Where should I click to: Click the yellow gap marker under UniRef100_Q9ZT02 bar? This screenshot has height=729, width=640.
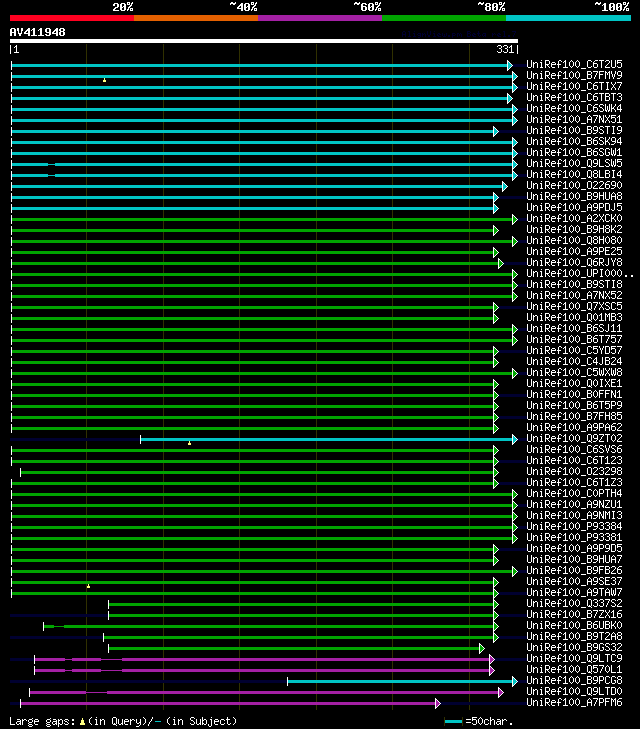point(189,444)
